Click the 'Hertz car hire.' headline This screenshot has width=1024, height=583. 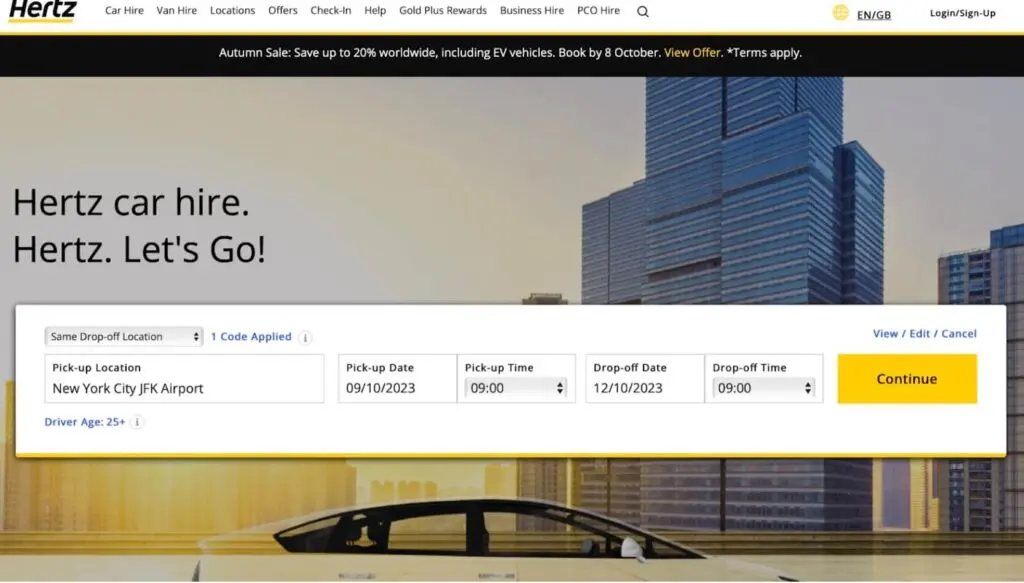[131, 202]
